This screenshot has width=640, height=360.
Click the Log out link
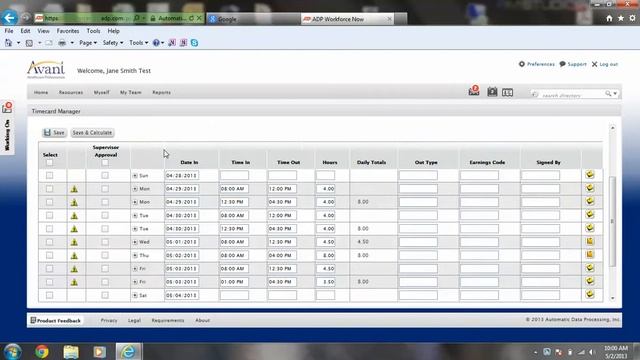[x=605, y=64]
